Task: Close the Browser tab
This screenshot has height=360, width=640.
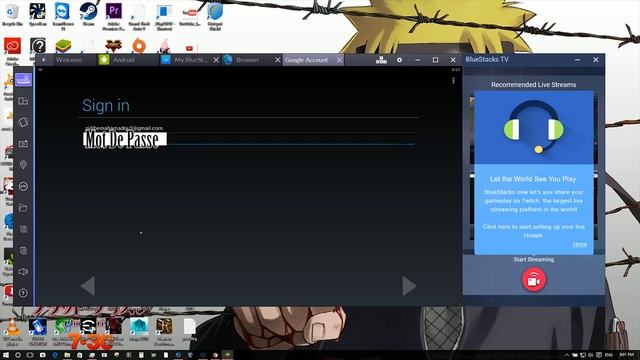Action: tap(278, 60)
